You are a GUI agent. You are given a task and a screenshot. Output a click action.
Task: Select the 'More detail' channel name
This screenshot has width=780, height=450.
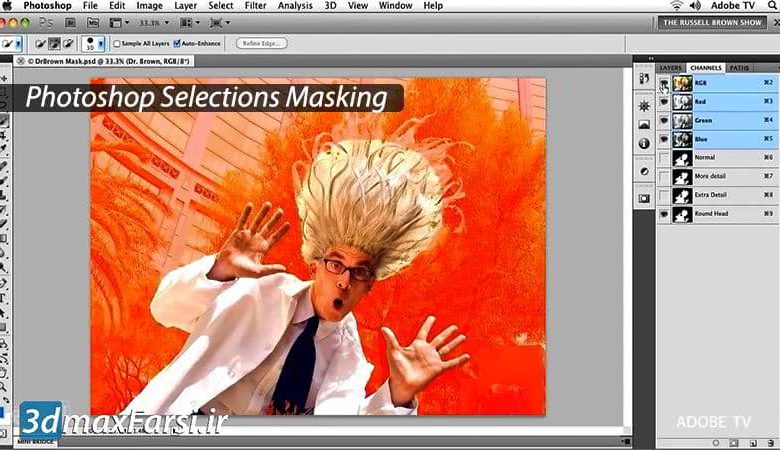(x=710, y=176)
